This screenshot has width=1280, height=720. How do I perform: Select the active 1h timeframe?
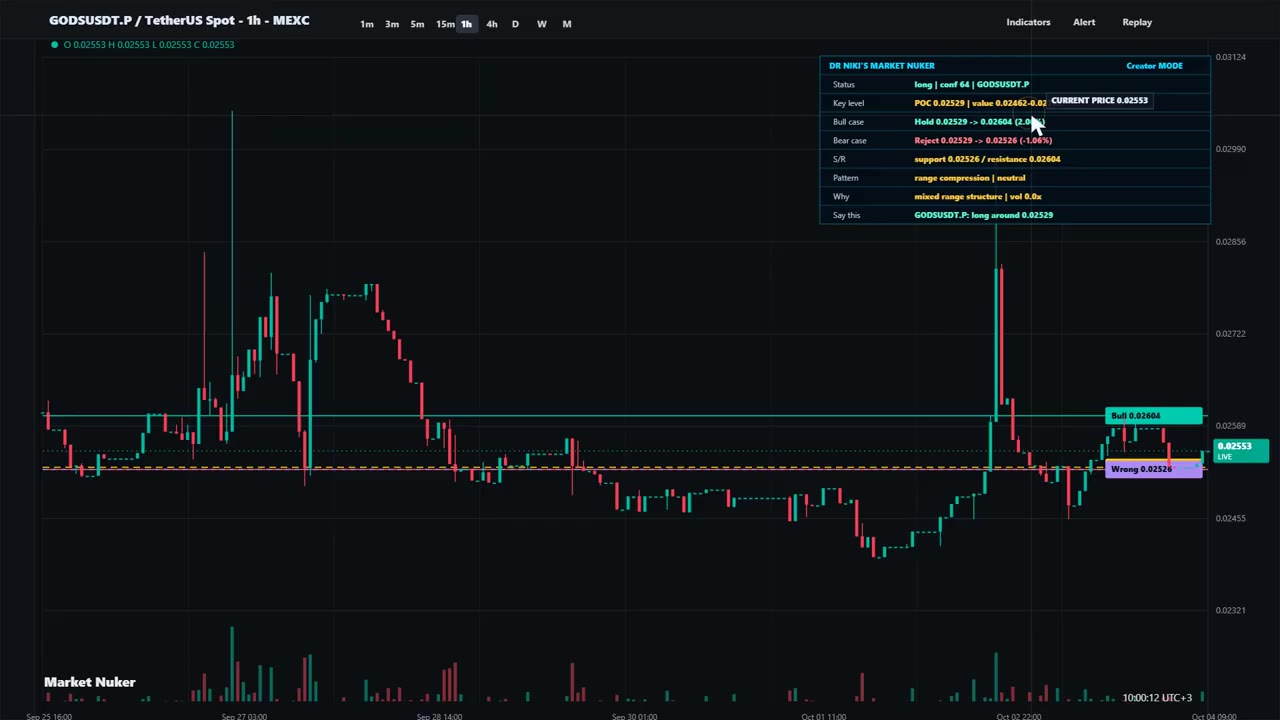466,24
